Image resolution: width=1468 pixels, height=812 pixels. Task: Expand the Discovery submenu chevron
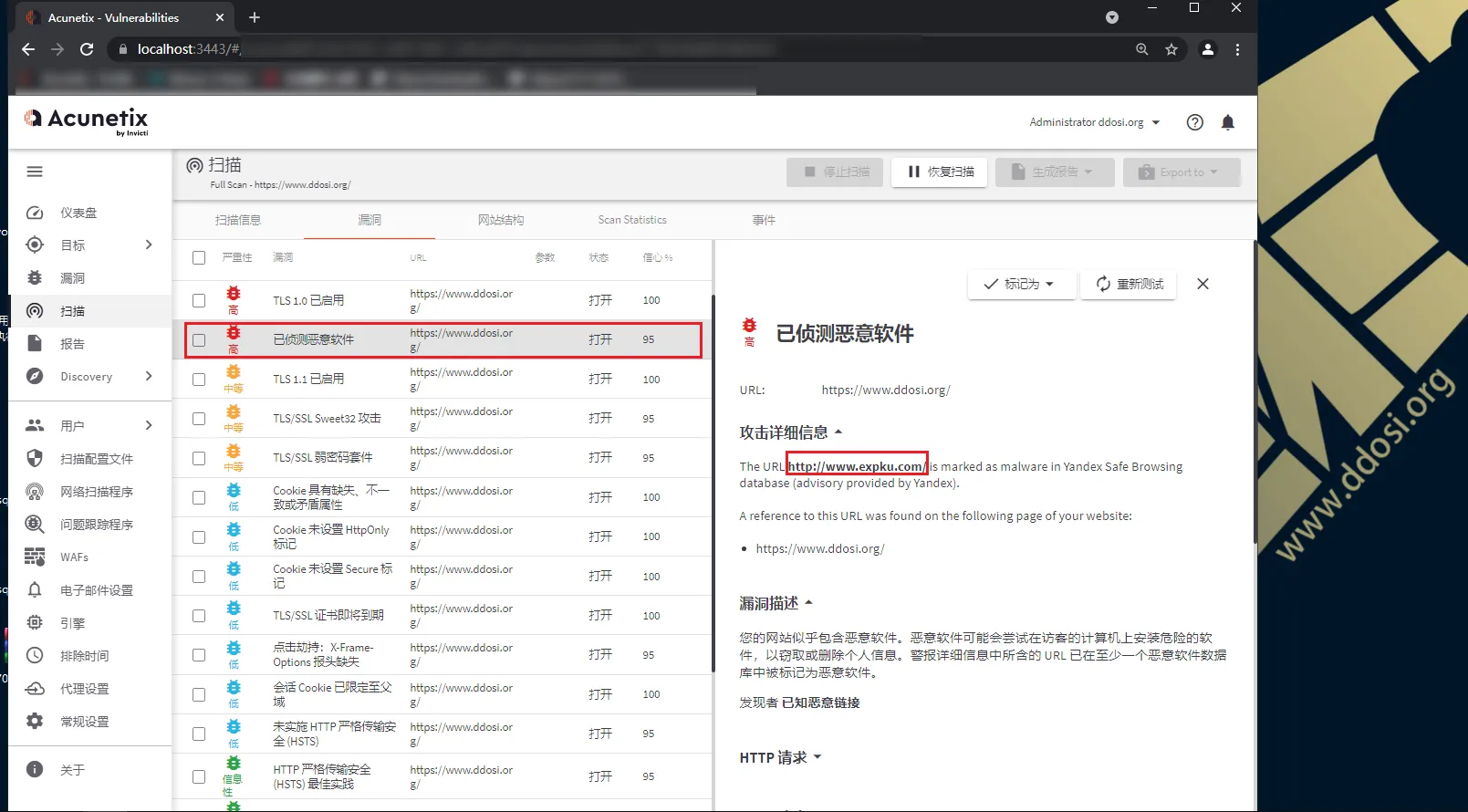pyautogui.click(x=149, y=376)
